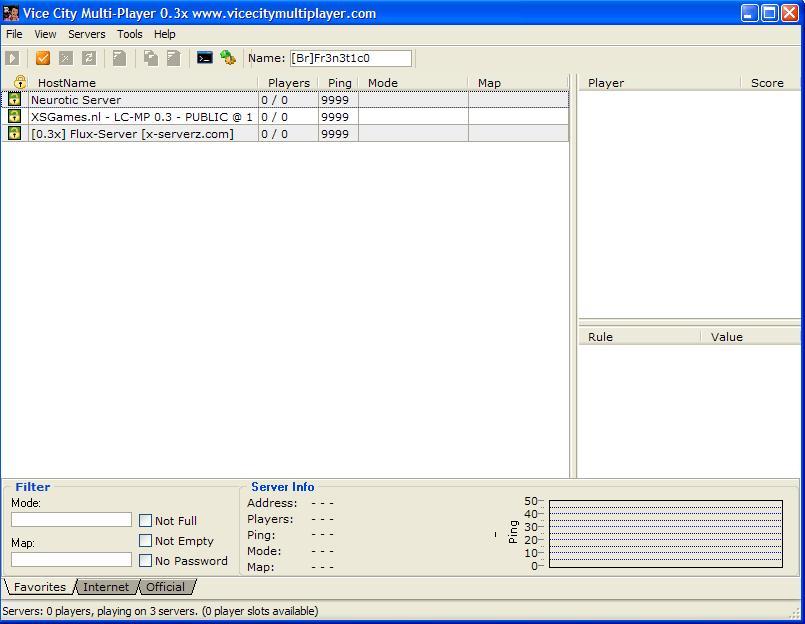Open the remote console terminal icon
This screenshot has width=805, height=624.
click(x=205, y=58)
